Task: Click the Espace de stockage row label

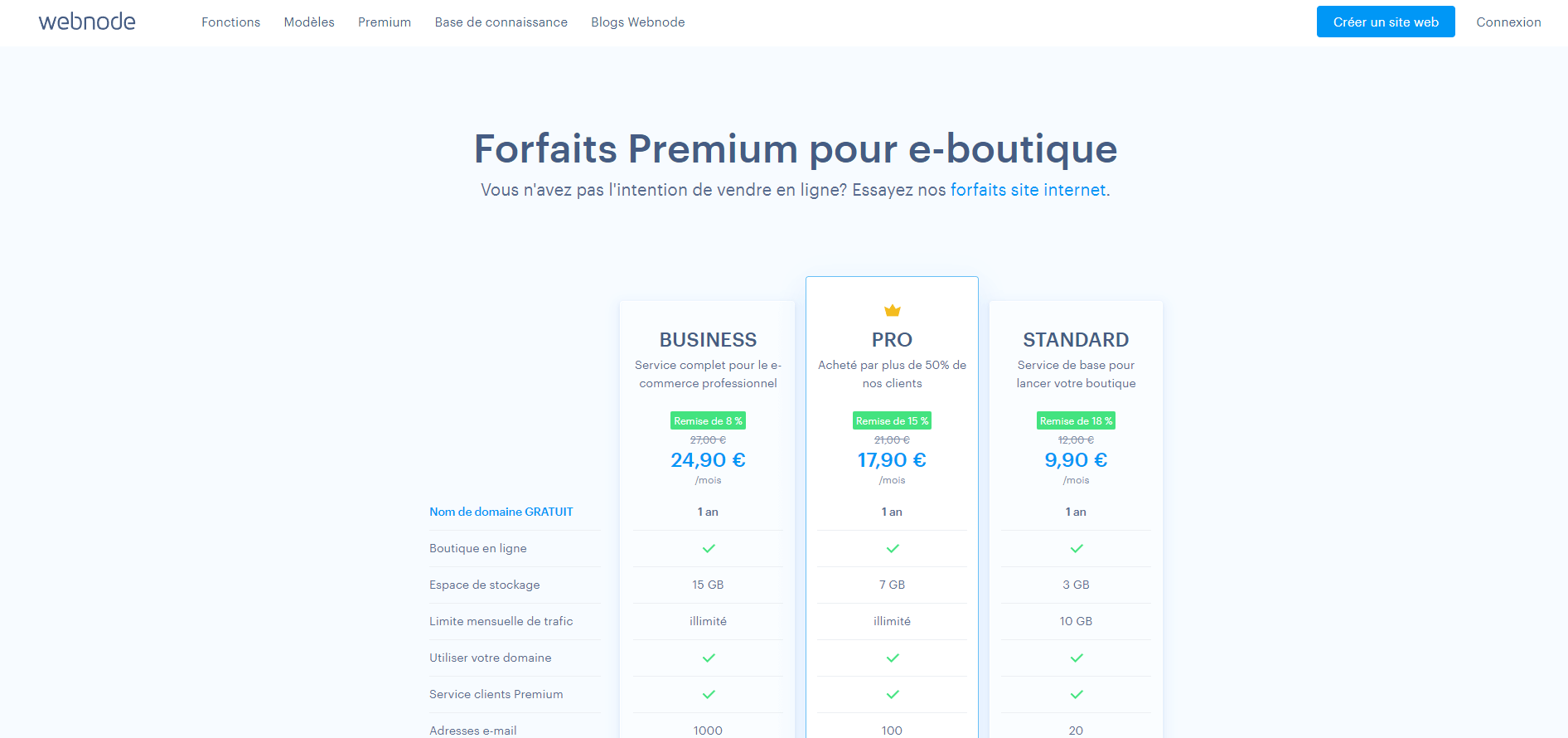Action: tap(485, 585)
